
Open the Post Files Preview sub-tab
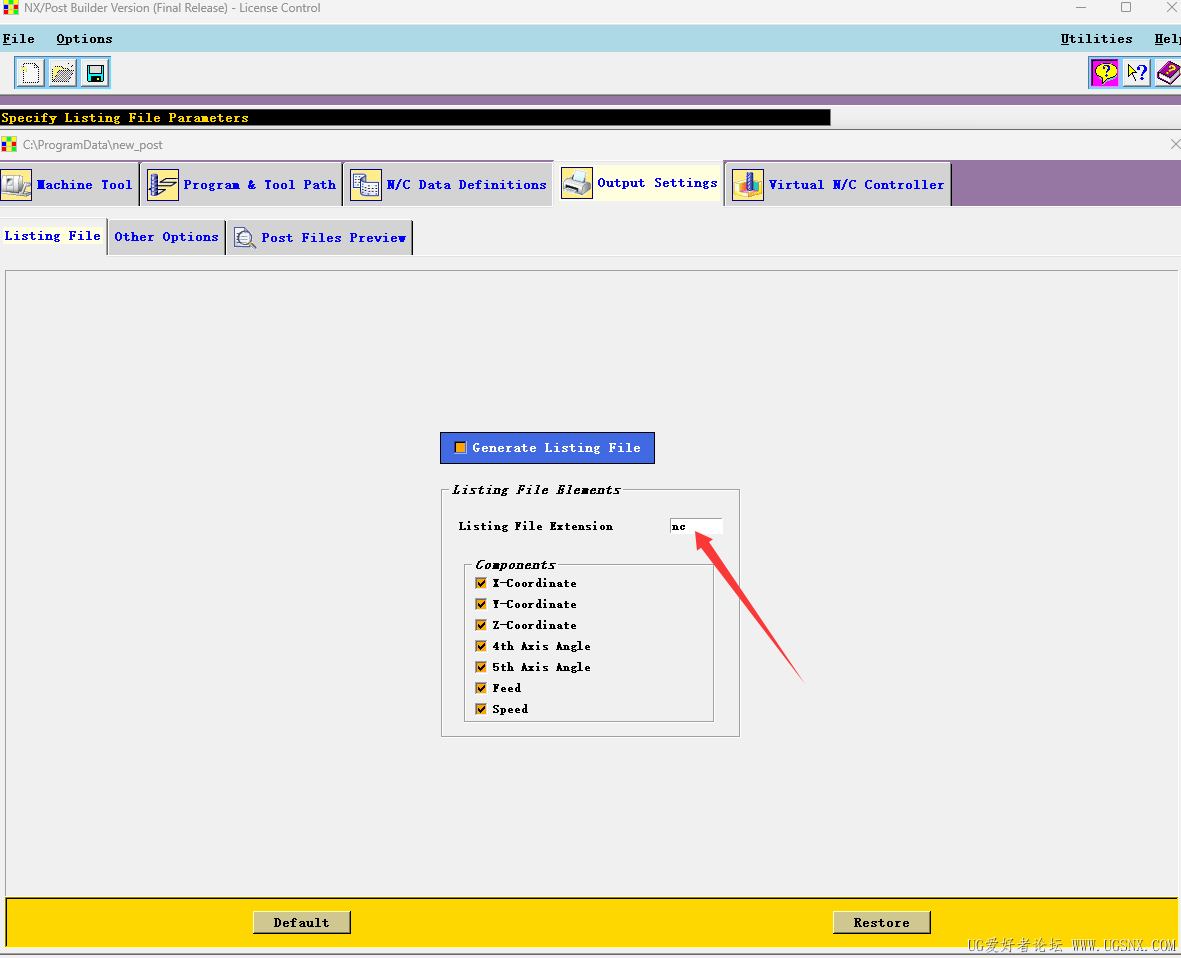[x=320, y=238]
